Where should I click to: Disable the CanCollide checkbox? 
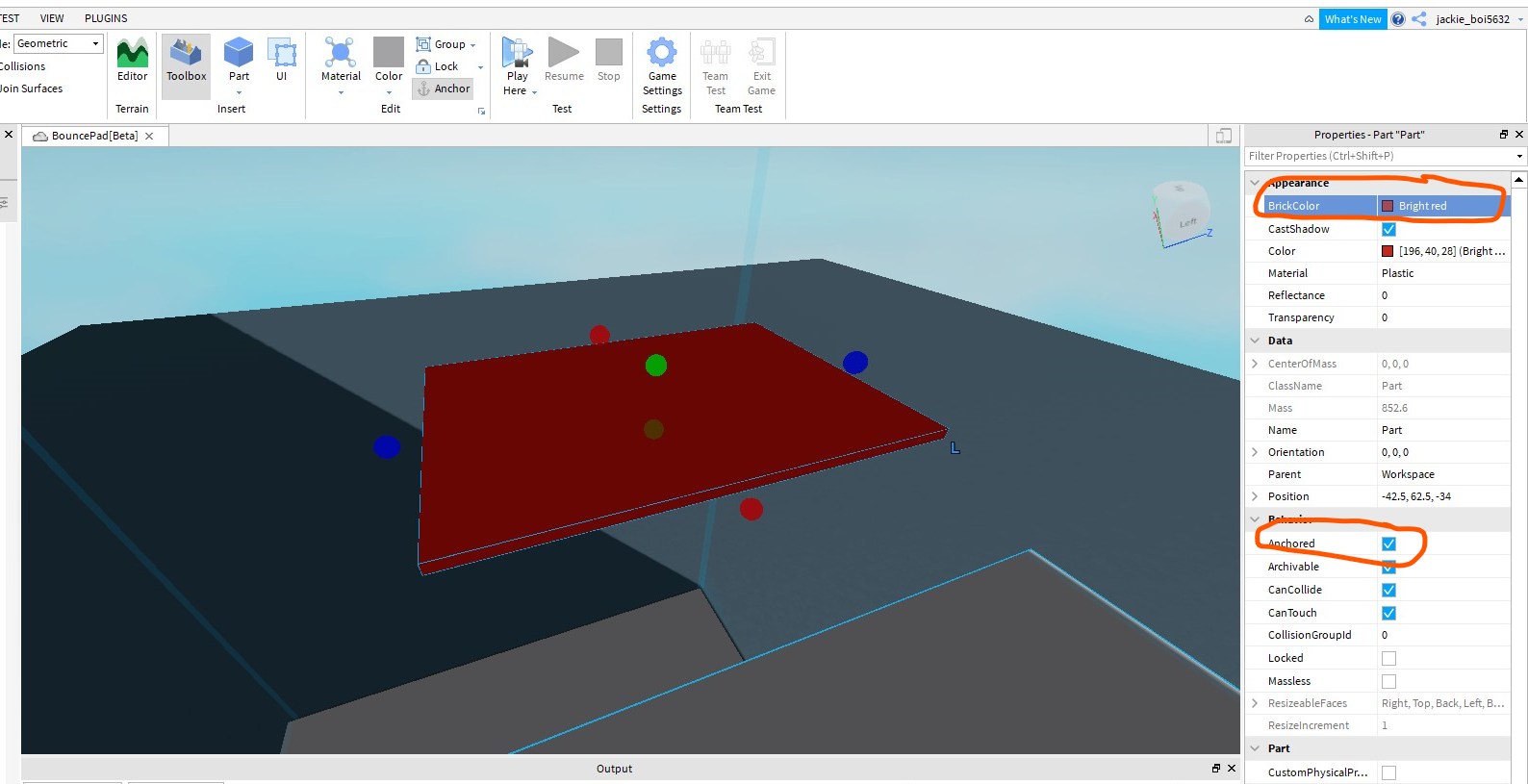click(1388, 590)
